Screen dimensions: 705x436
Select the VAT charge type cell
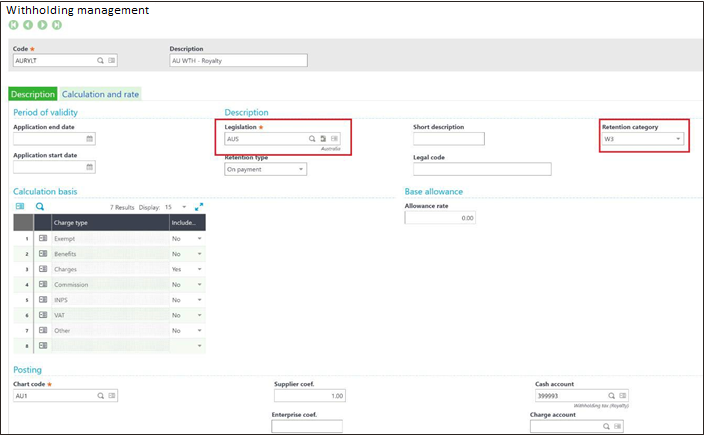[110, 315]
